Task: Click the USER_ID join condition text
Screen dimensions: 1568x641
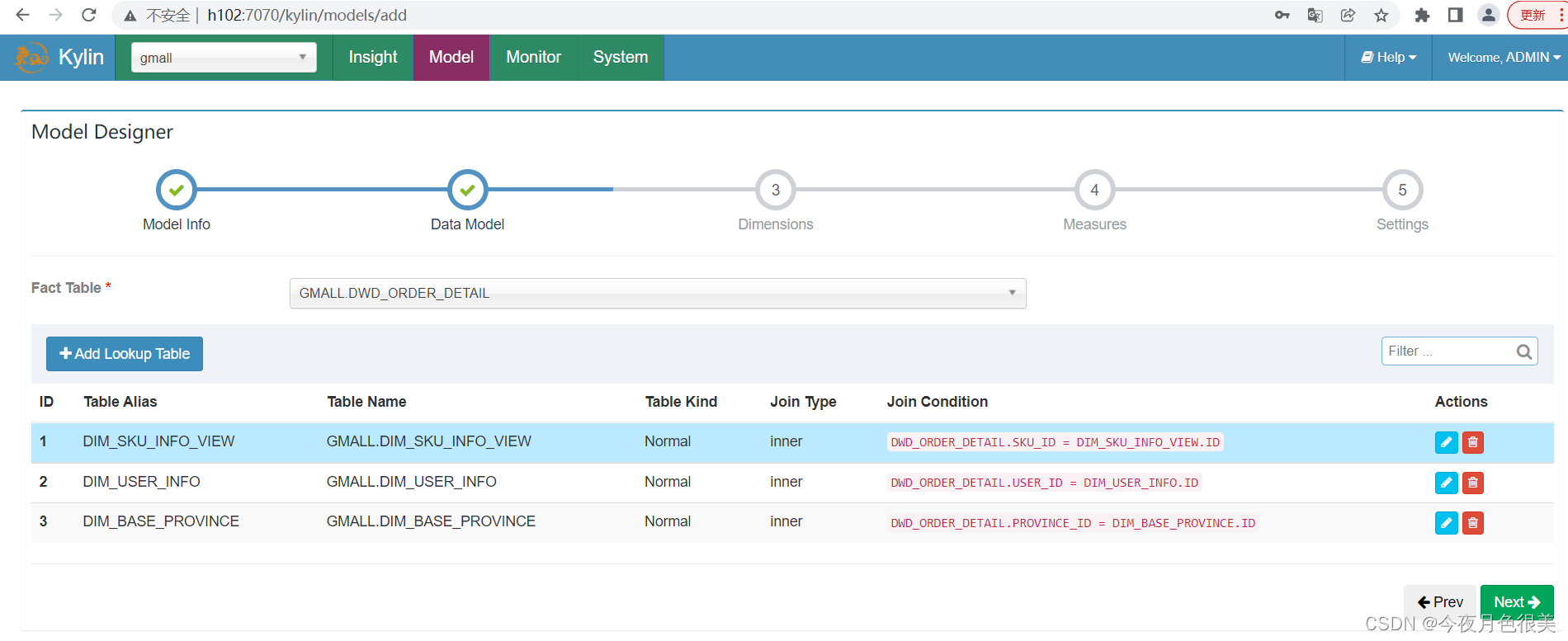Action: point(1045,483)
